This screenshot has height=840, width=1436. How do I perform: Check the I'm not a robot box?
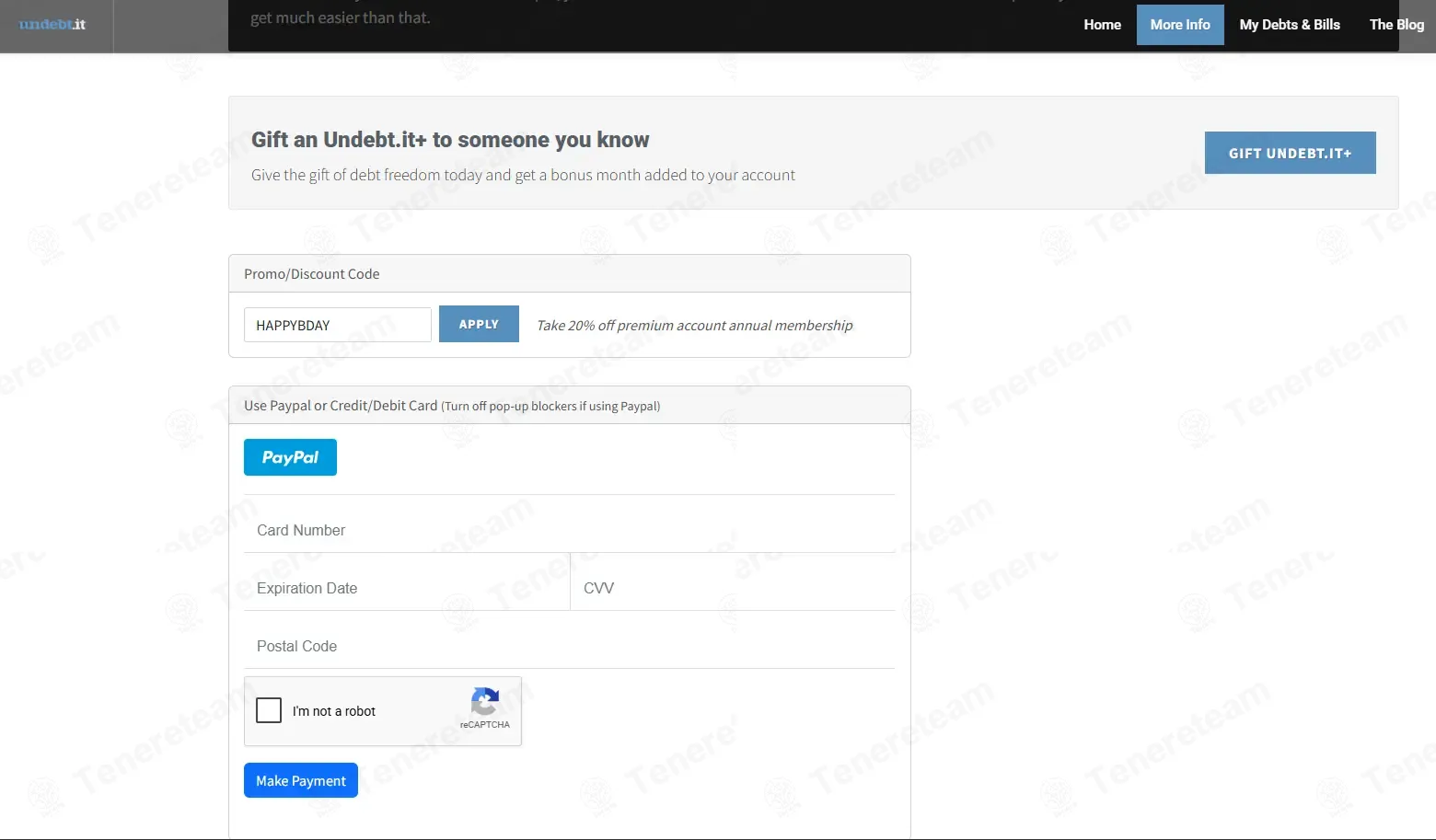tap(269, 710)
